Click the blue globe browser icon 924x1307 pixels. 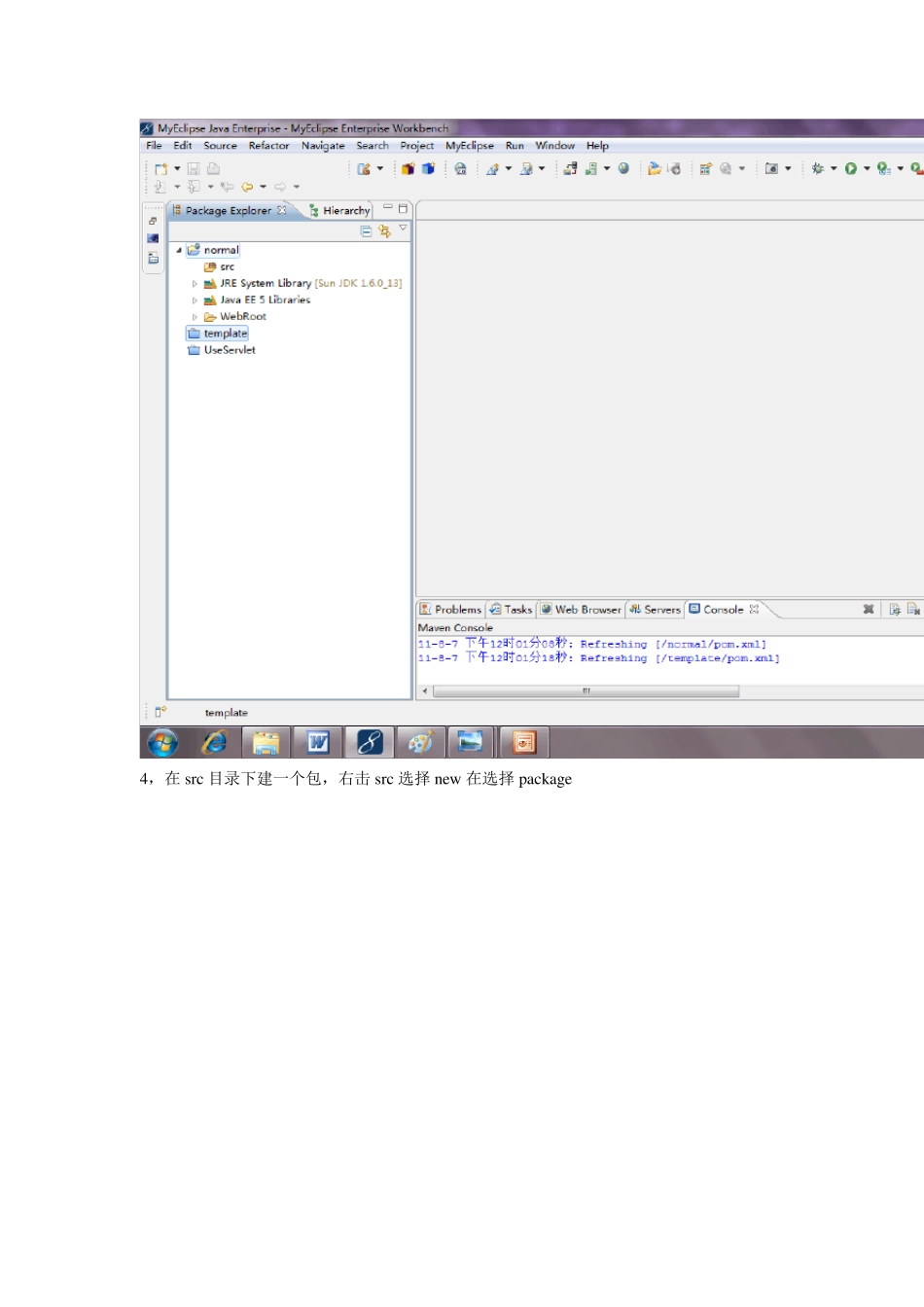point(623,169)
